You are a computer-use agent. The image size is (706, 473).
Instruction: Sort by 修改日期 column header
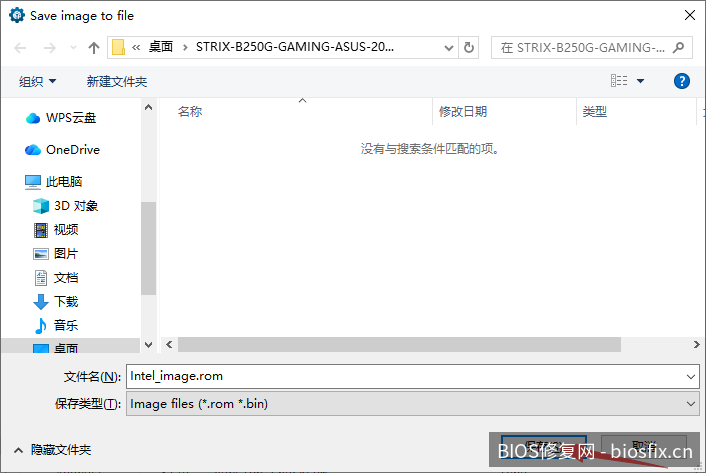coord(462,112)
